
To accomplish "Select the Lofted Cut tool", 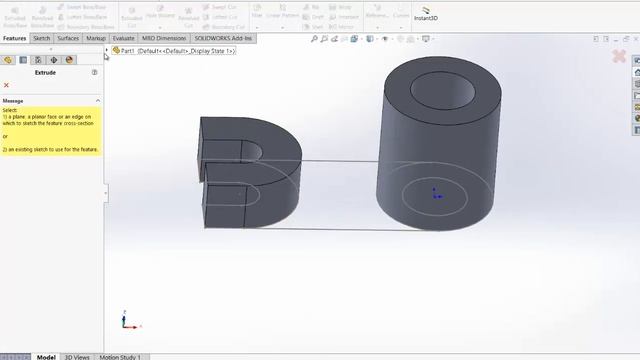I will pos(220,17).
